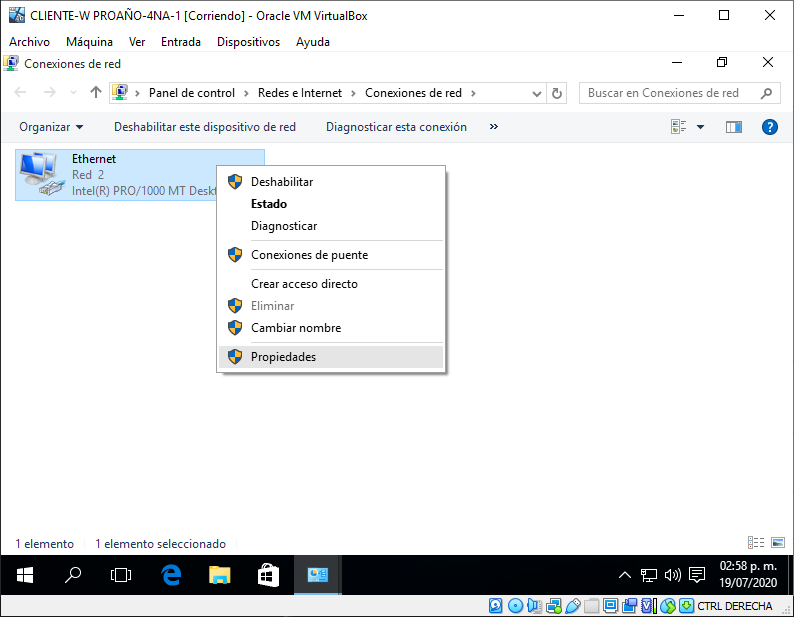Screen dimensions: 794x617
Task: Choose Estado in the context menu
Action: coord(331,204)
